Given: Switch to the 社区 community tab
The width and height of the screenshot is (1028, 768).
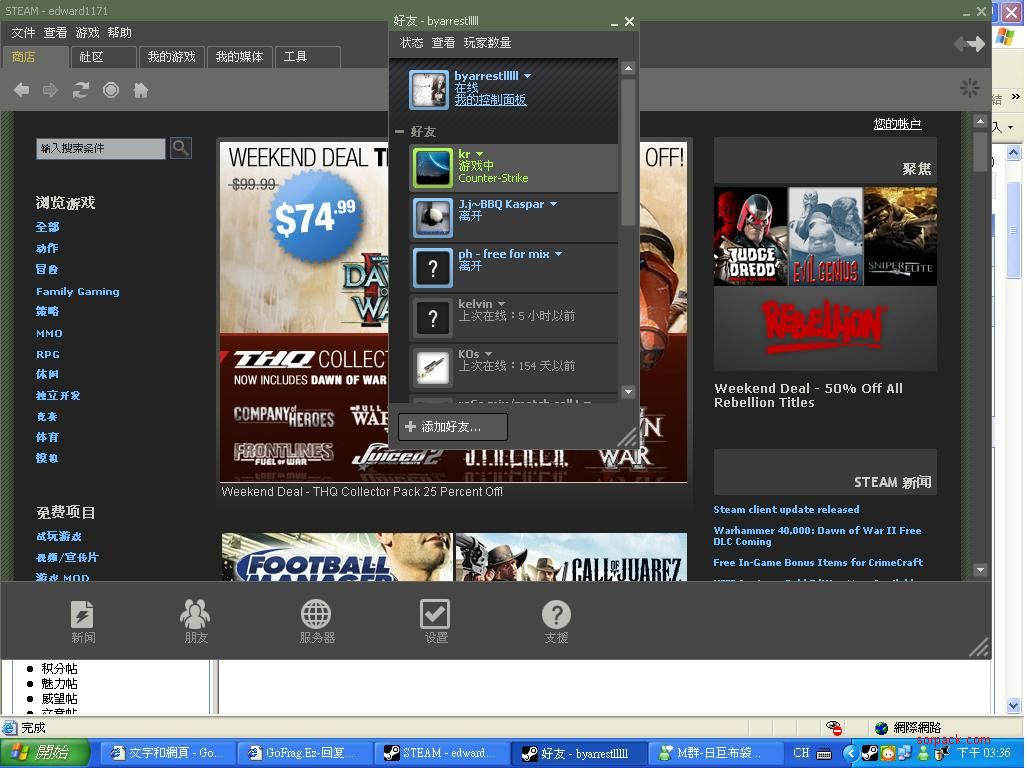Looking at the screenshot, I should [x=92, y=57].
